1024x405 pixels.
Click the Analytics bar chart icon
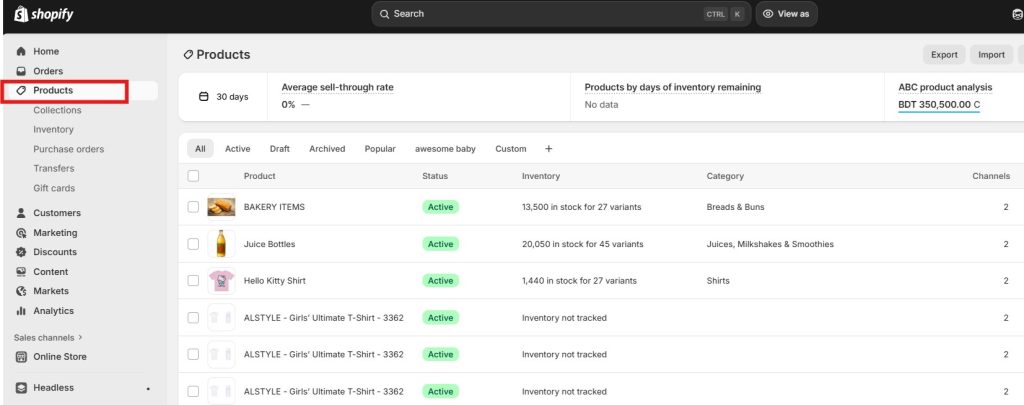coord(21,311)
